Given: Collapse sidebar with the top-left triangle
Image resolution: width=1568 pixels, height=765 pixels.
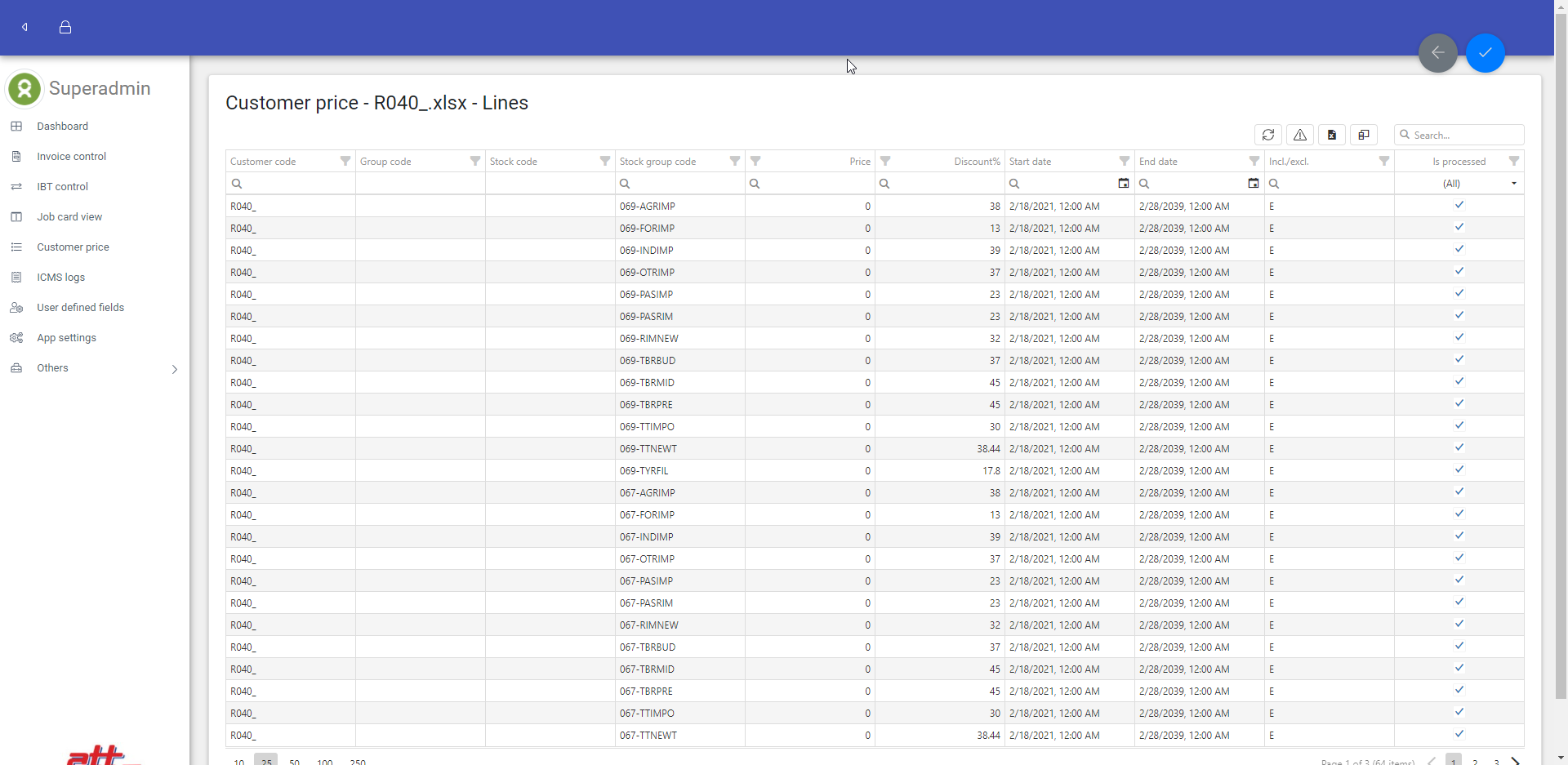Looking at the screenshot, I should click(x=25, y=27).
